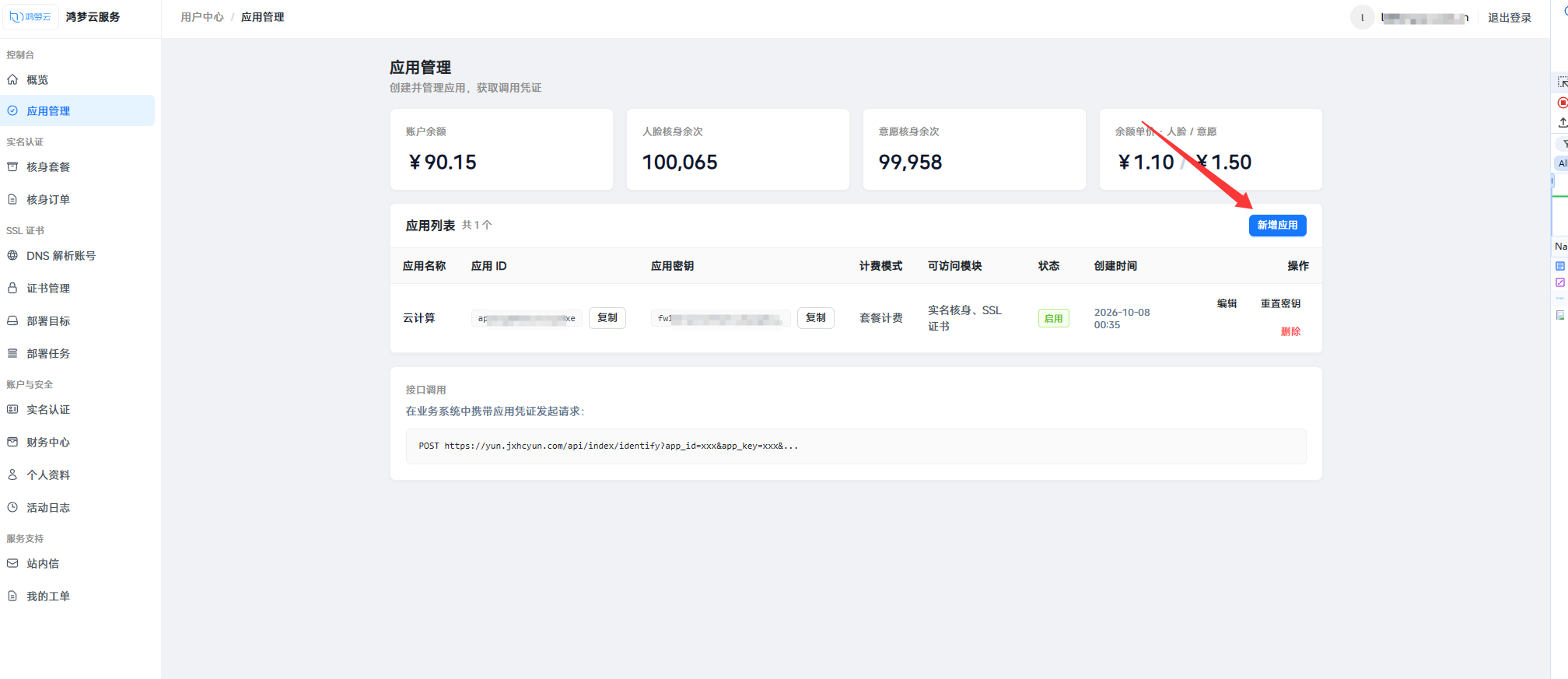This screenshot has height=679, width=1568.
Task: Click the 意愿核身余次 99,958 value
Action: 910,162
